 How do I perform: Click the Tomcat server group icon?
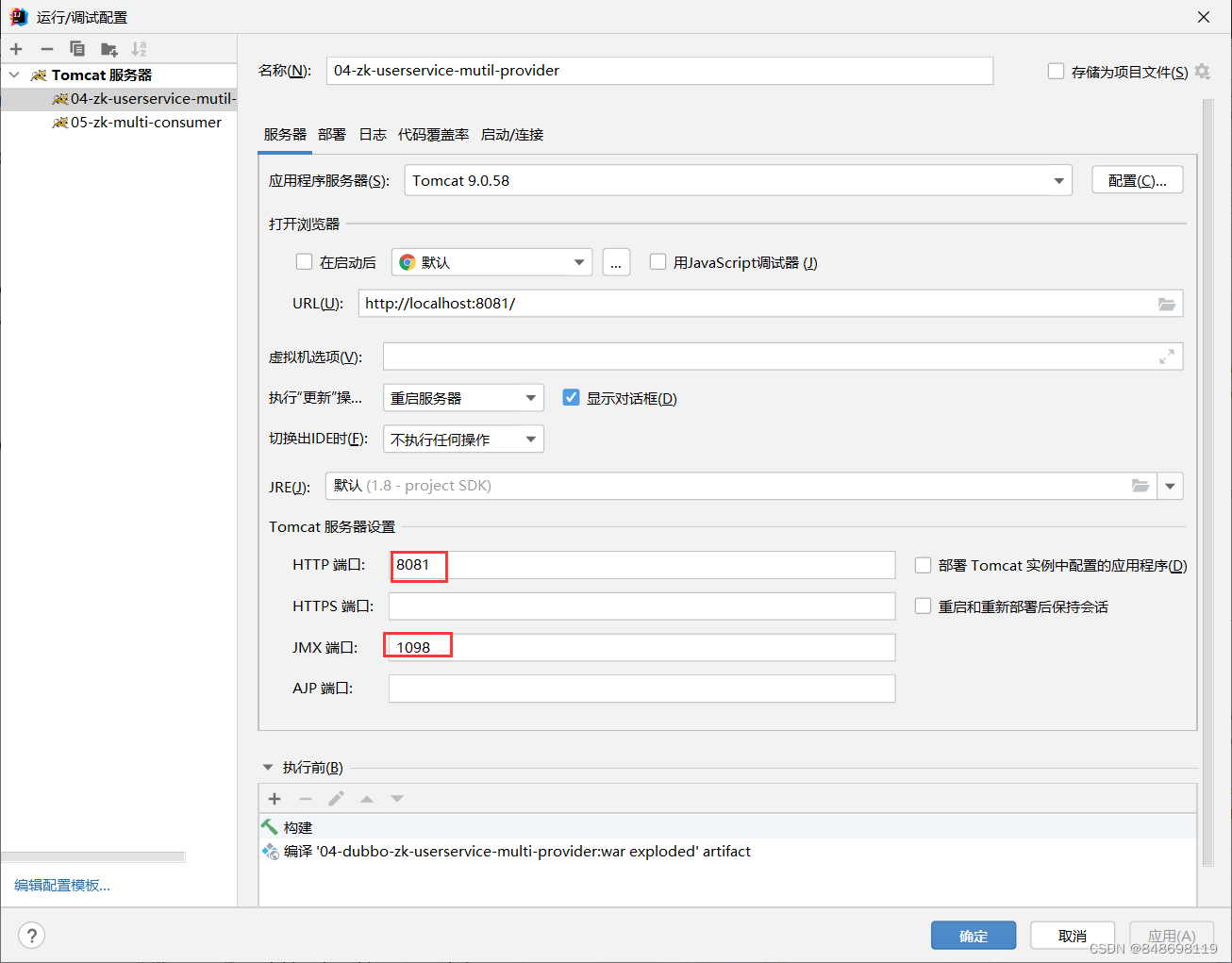pyautogui.click(x=39, y=75)
